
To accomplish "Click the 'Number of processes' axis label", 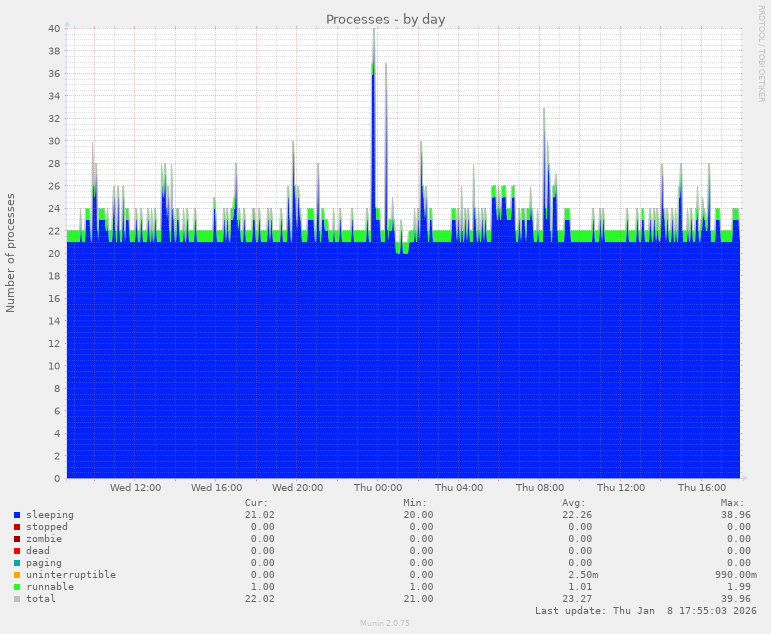I will coord(11,253).
